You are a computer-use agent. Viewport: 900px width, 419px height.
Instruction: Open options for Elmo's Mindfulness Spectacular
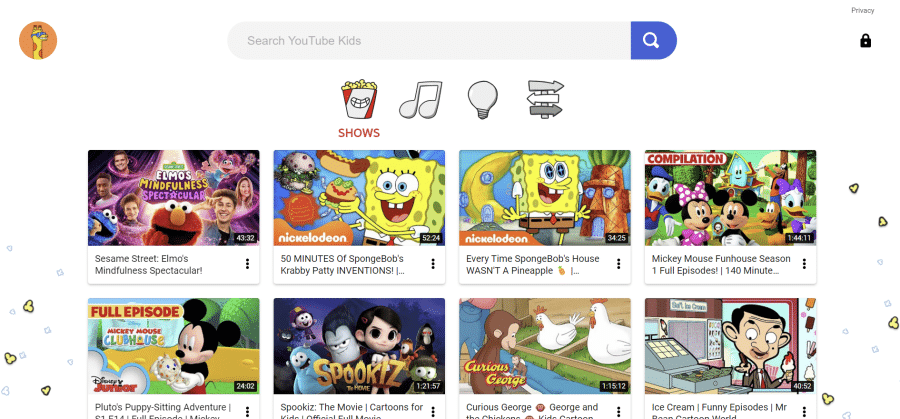tap(247, 264)
